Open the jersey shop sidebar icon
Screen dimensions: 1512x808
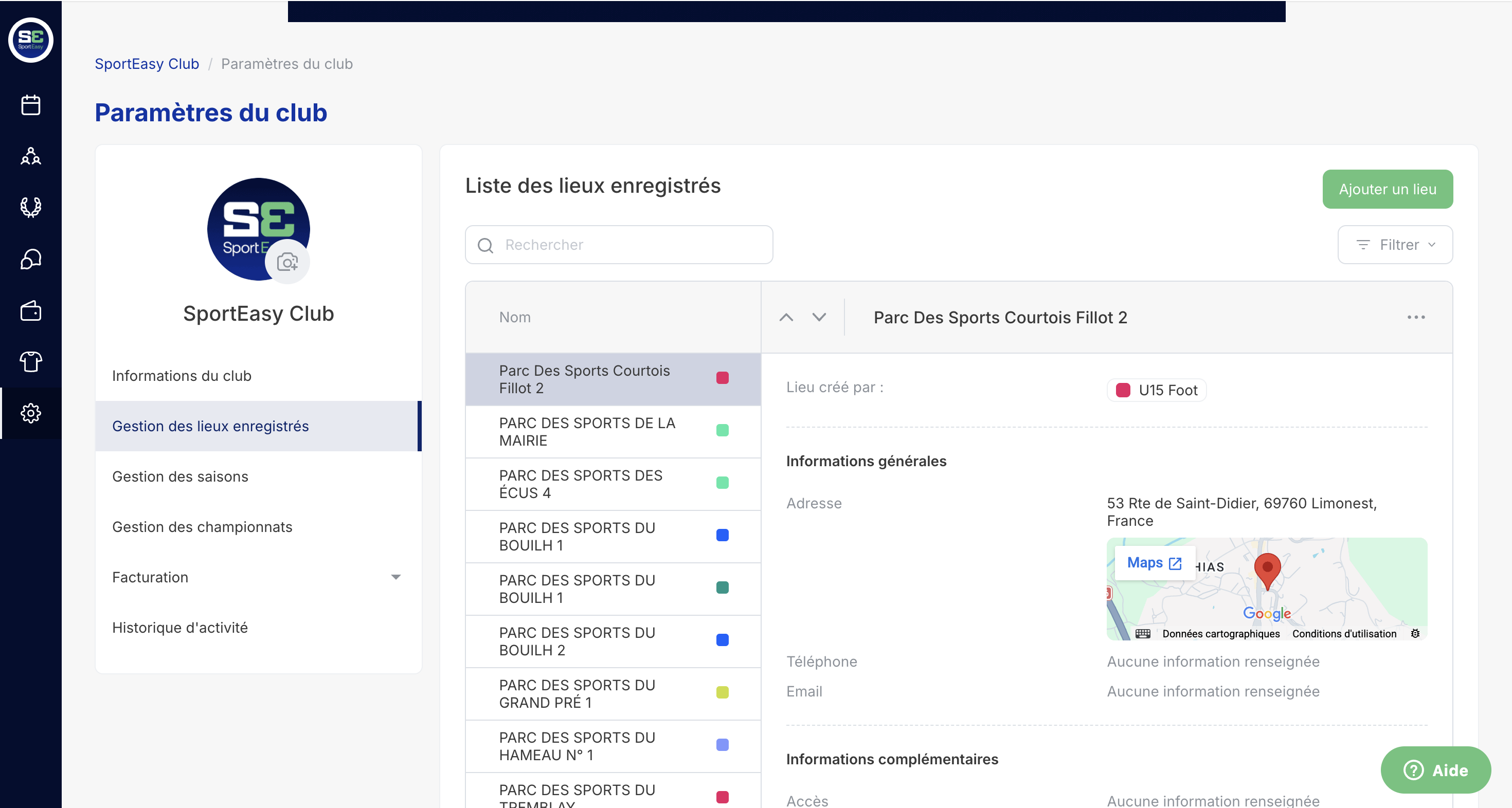[30, 361]
